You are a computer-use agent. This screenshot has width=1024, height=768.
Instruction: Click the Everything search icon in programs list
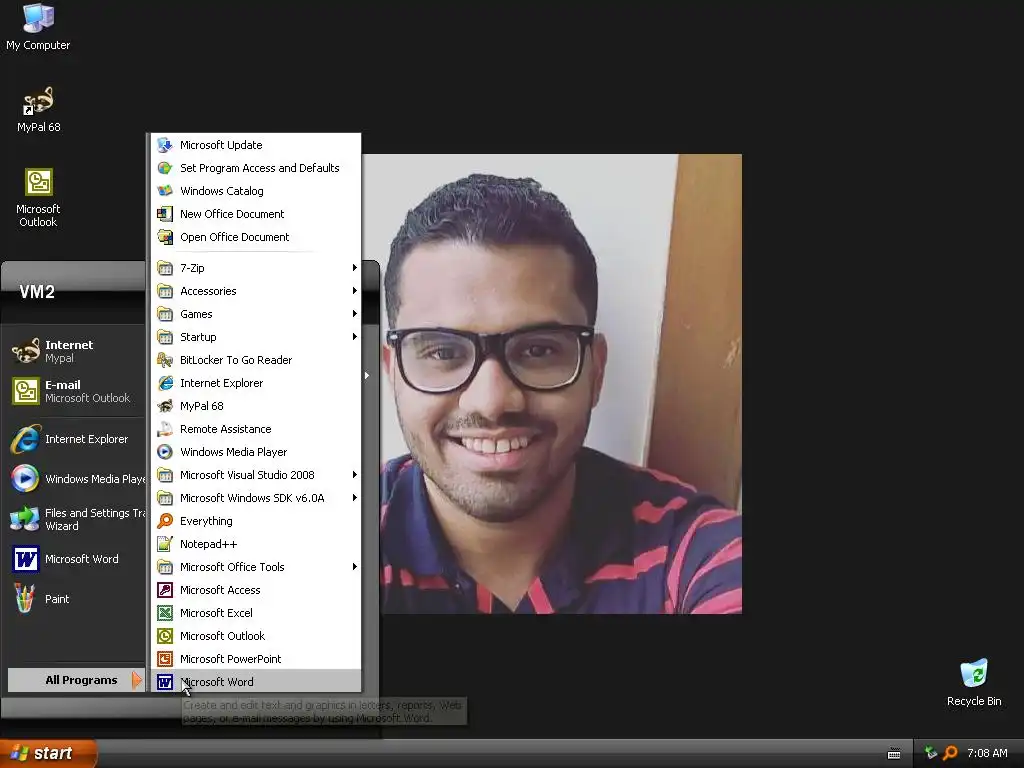tap(165, 520)
